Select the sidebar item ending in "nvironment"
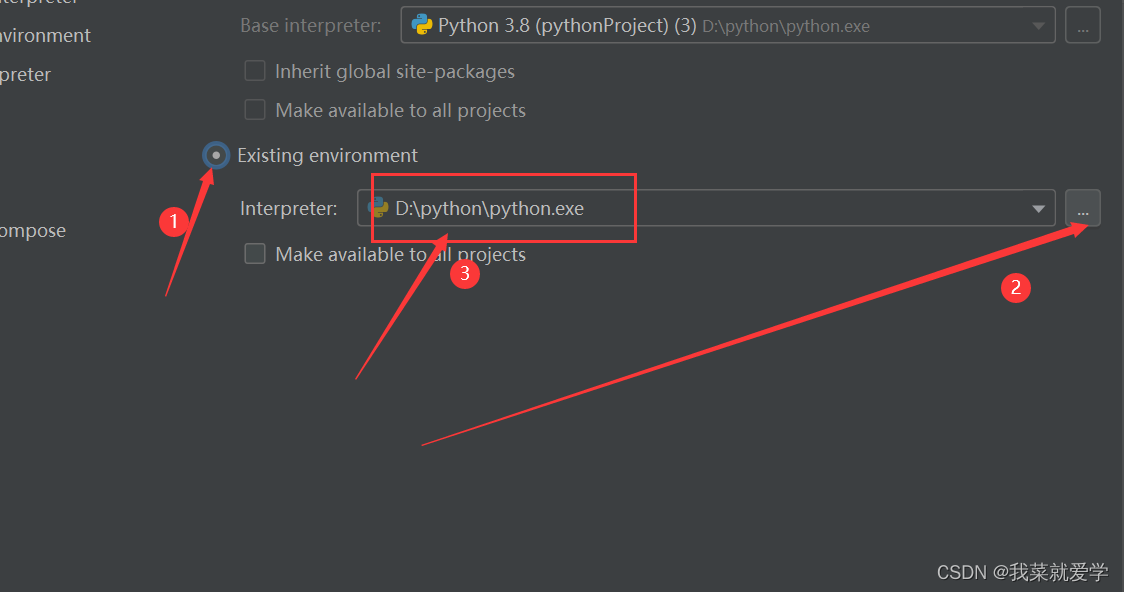The height and width of the screenshot is (592, 1124). tap(45, 36)
